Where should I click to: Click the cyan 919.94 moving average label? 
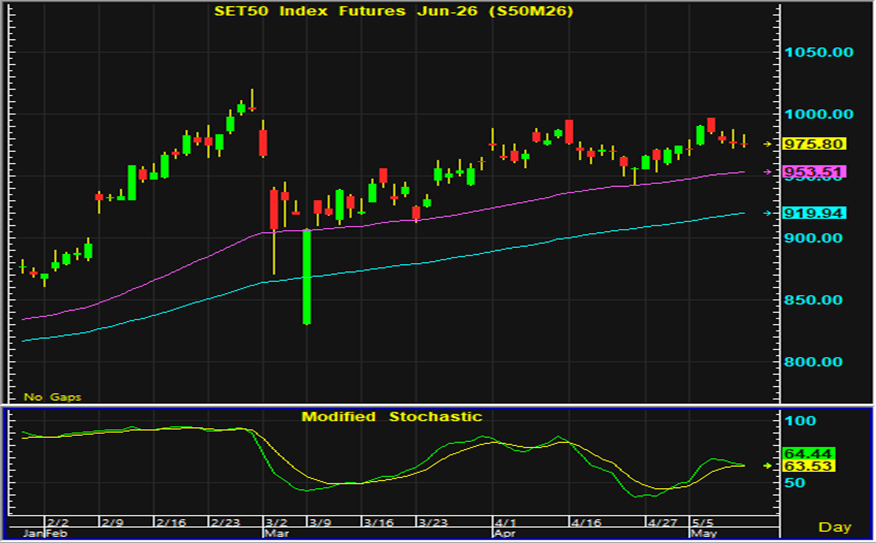click(813, 213)
